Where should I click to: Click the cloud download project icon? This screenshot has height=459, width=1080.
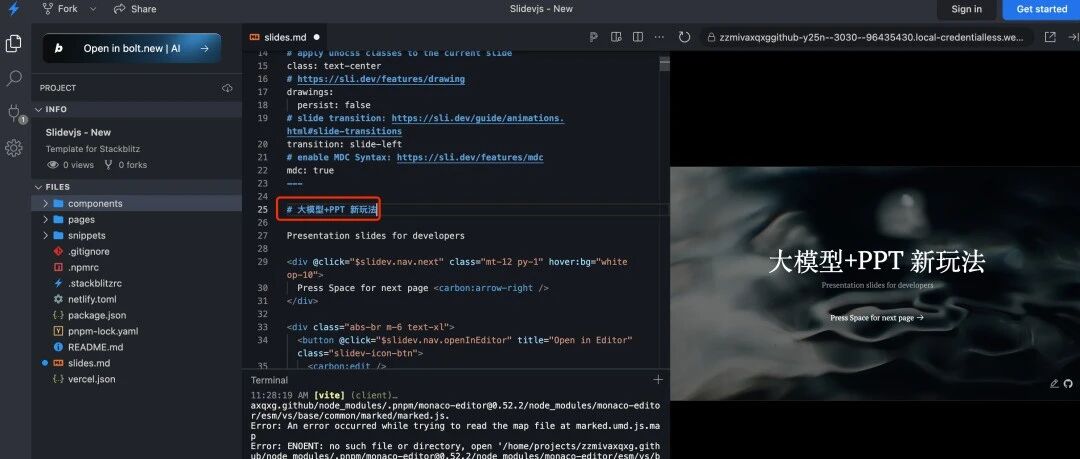(x=227, y=88)
